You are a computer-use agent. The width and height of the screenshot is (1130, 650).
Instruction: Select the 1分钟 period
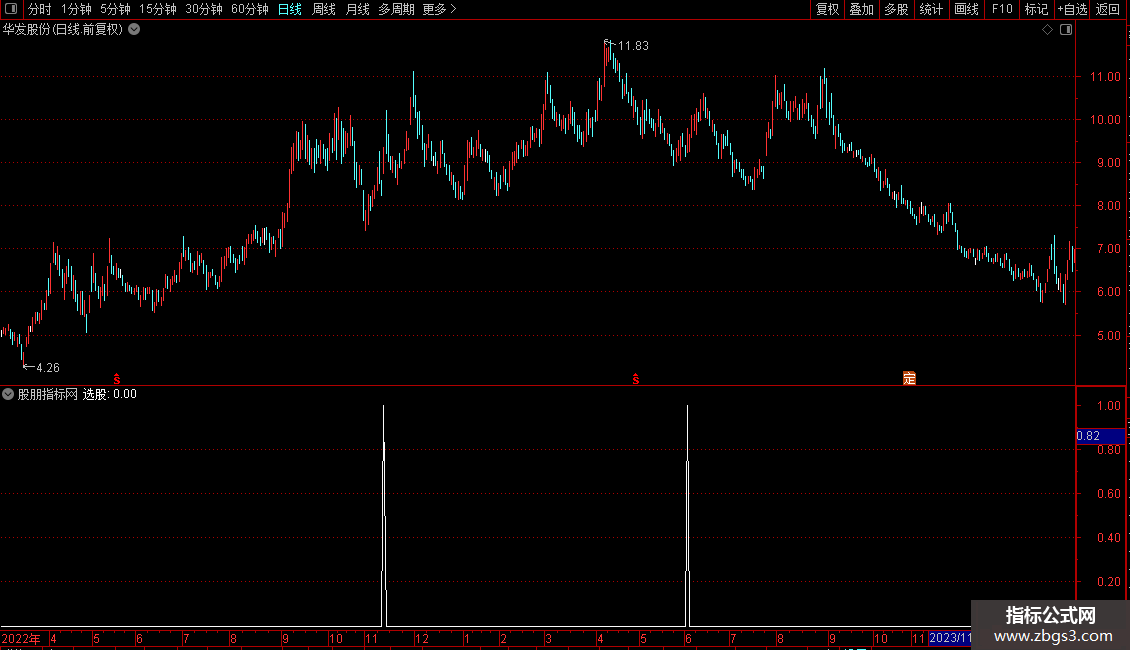click(x=76, y=9)
